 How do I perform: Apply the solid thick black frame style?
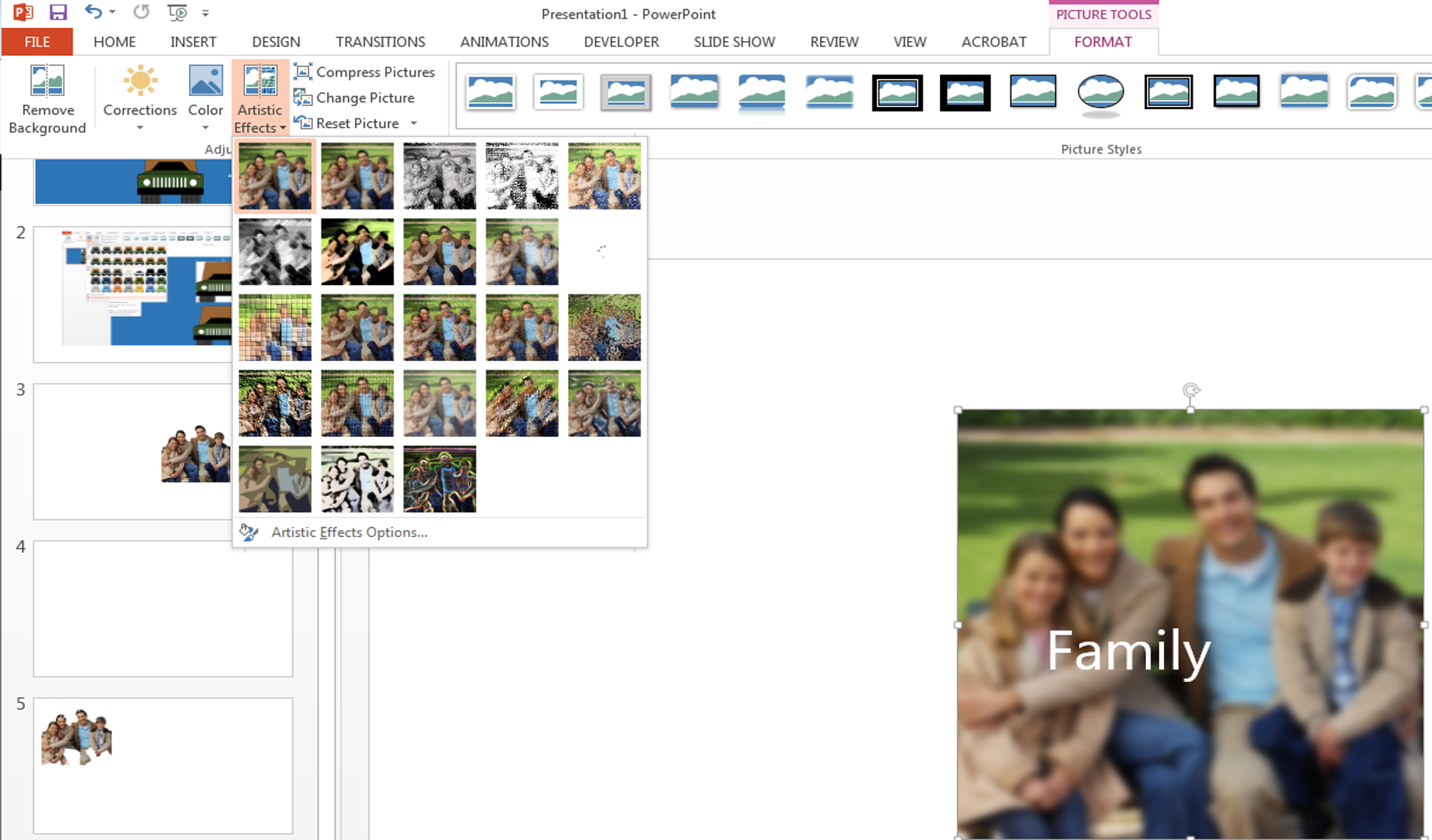click(x=965, y=92)
